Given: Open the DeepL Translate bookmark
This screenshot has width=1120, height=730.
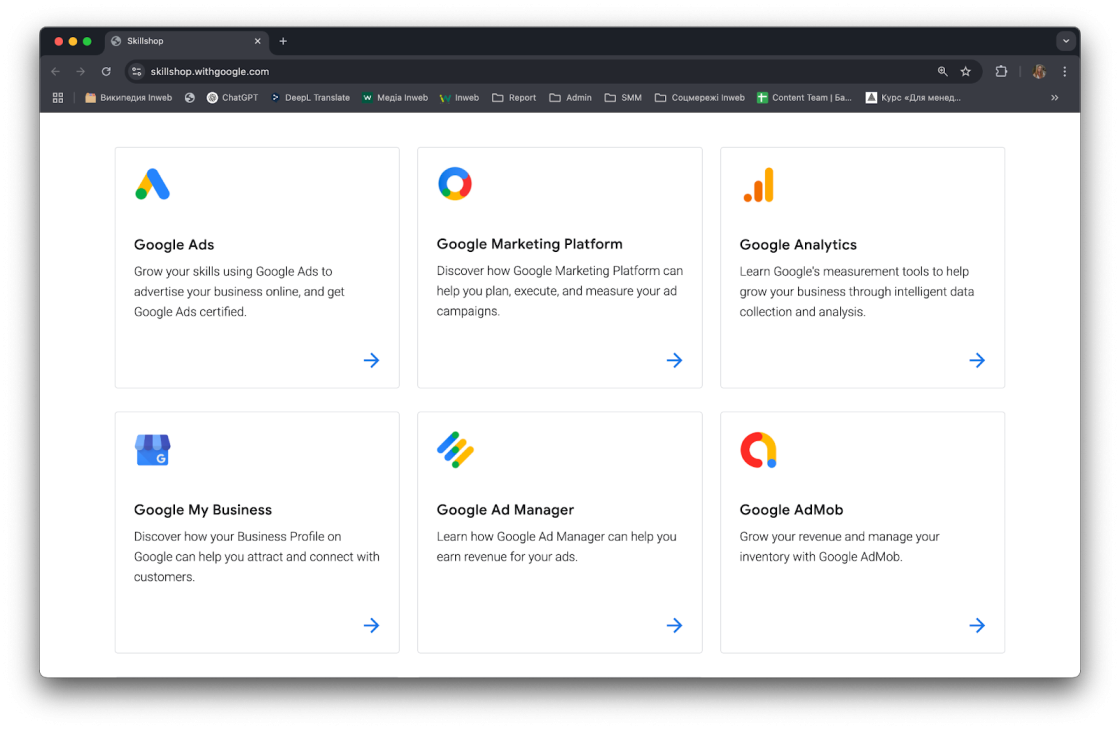Looking at the screenshot, I should [310, 98].
